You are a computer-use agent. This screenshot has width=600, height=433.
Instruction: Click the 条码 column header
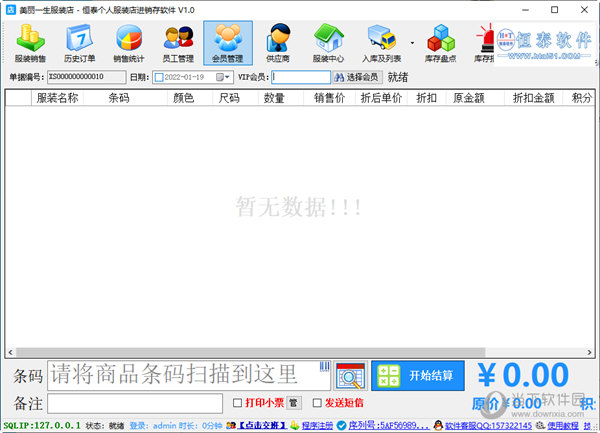pos(119,98)
